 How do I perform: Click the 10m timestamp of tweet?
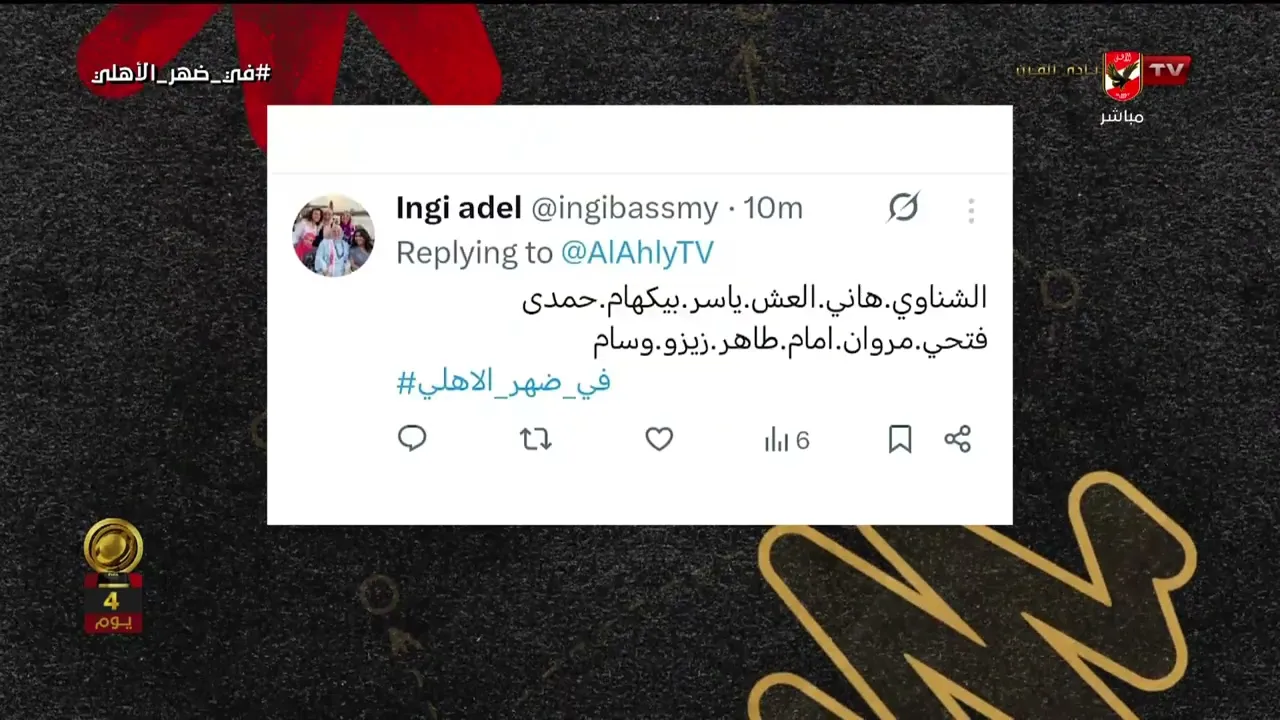pyautogui.click(x=773, y=208)
